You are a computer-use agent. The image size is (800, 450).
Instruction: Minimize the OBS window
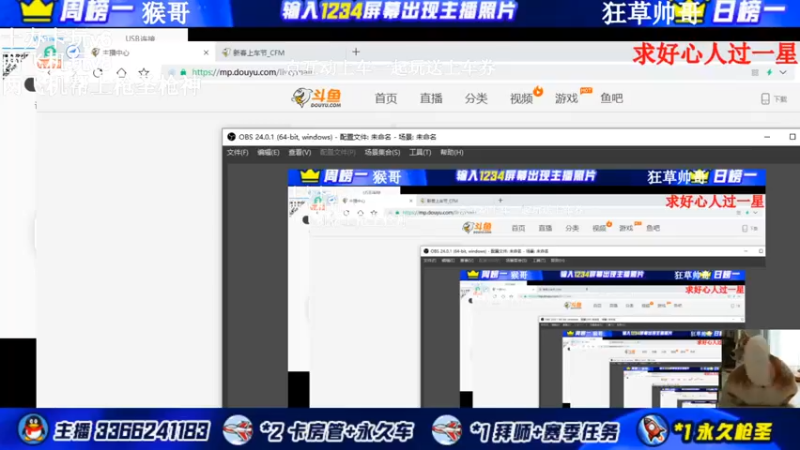pos(767,137)
